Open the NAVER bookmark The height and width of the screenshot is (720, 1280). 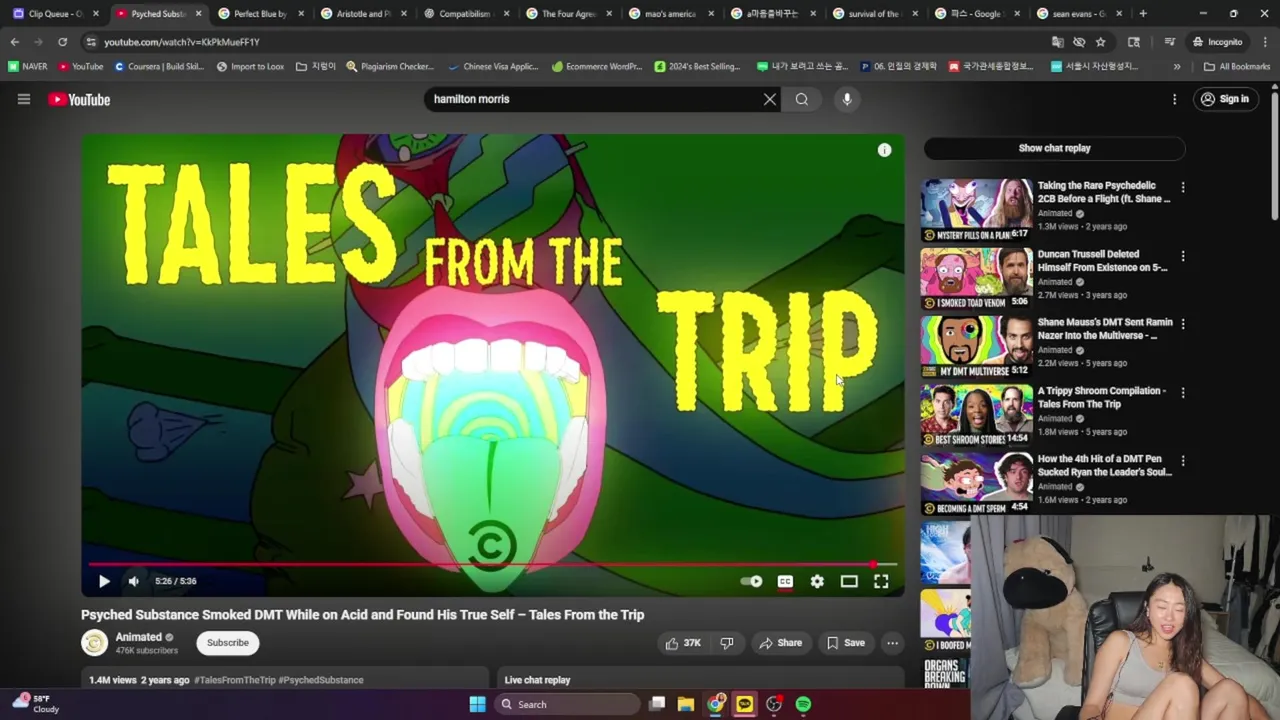tap(28, 67)
